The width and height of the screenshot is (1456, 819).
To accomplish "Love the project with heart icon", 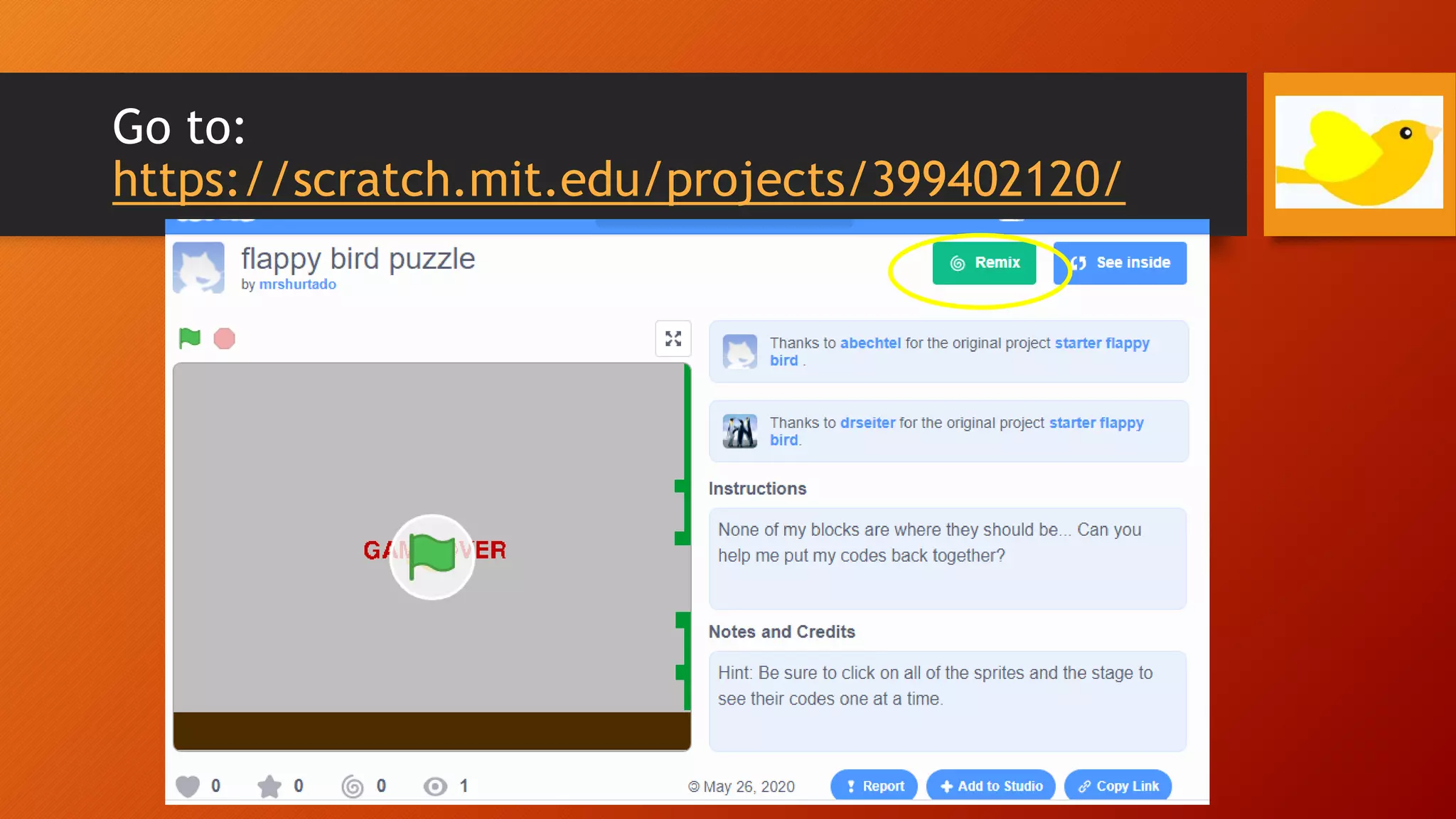I will pos(188,786).
